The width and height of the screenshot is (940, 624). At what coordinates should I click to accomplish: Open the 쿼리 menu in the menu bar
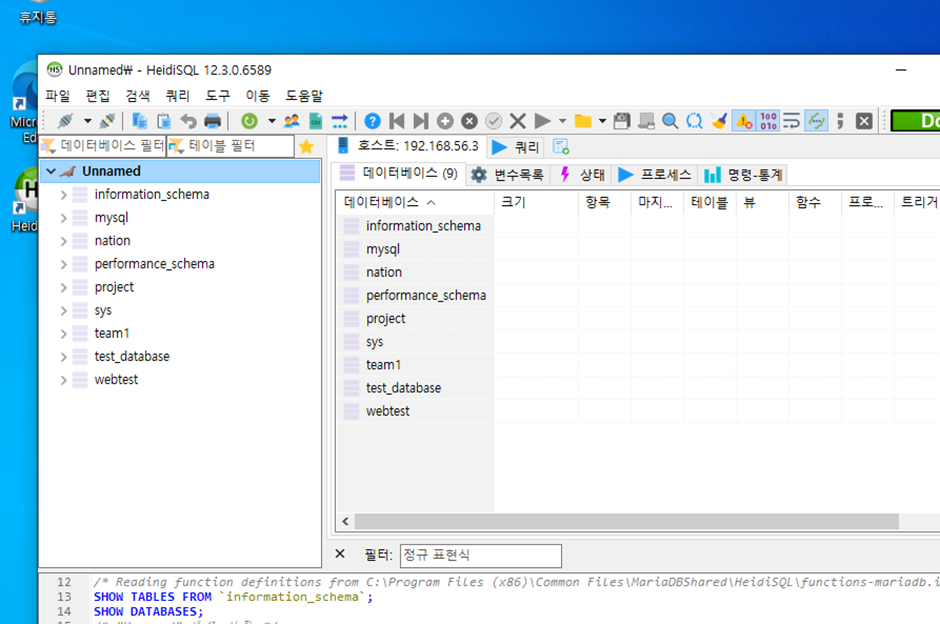(177, 96)
